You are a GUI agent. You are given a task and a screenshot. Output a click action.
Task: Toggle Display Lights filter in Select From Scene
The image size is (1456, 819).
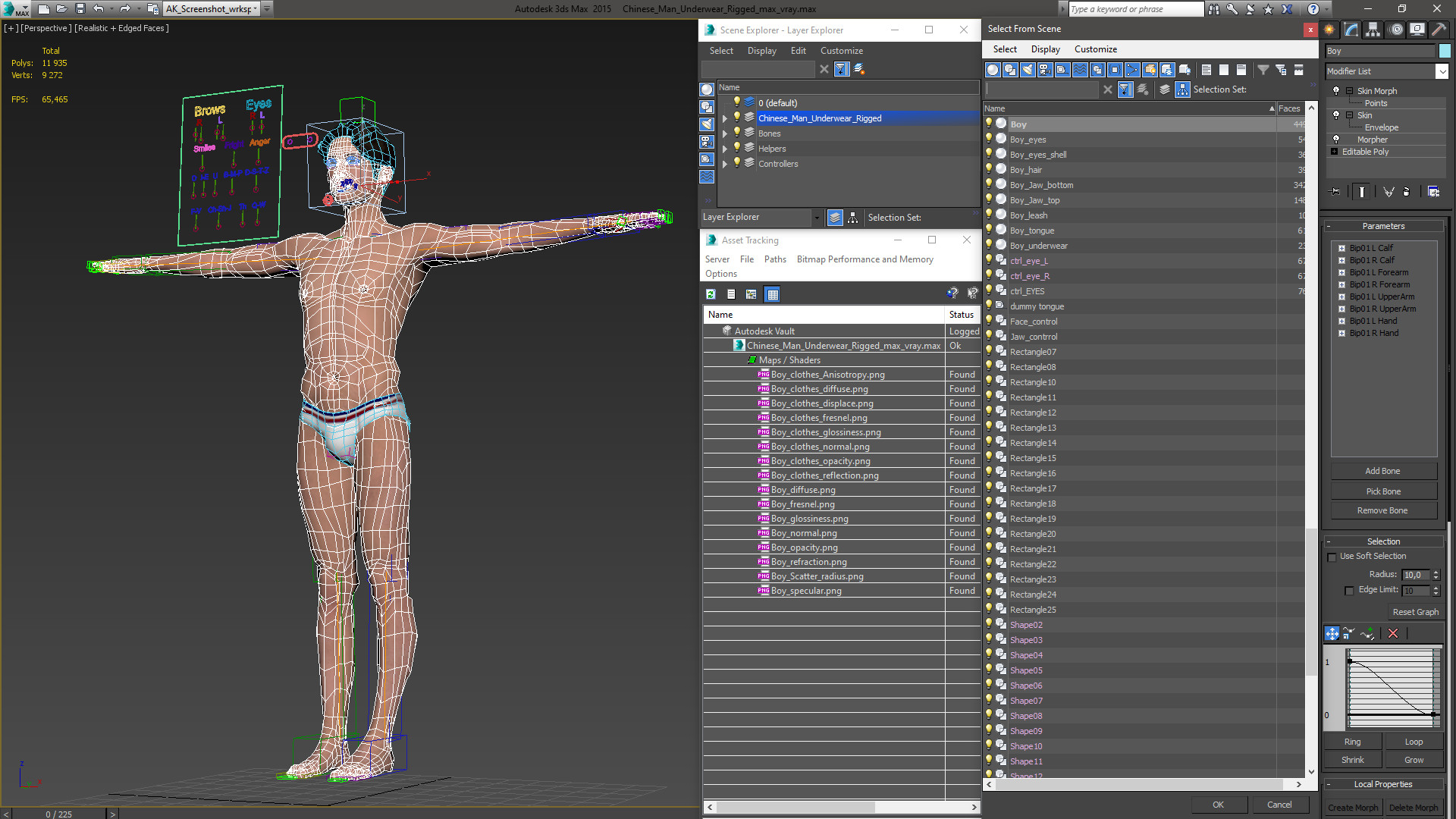[1028, 70]
